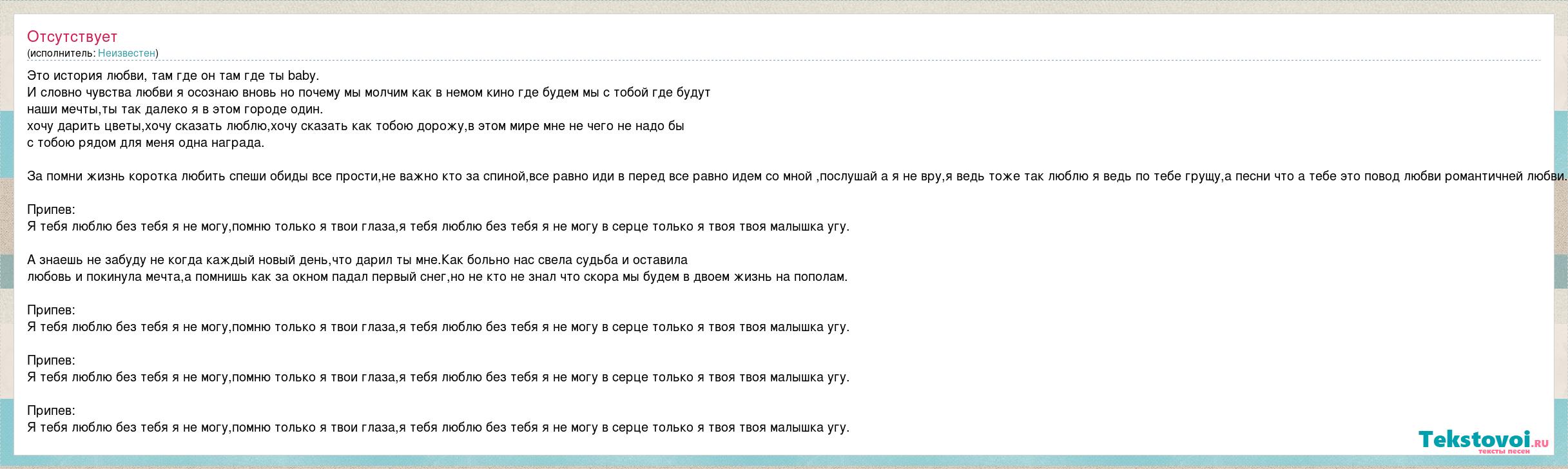Click the line starting 'И словно чувства любви'
This screenshot has height=469, width=1568.
(x=369, y=92)
